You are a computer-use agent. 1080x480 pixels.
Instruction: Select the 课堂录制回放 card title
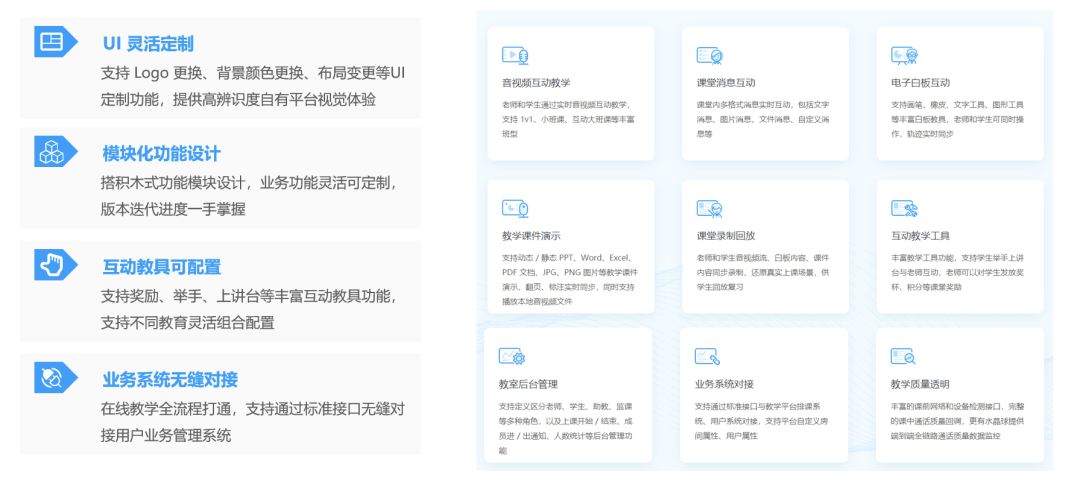[x=726, y=236]
